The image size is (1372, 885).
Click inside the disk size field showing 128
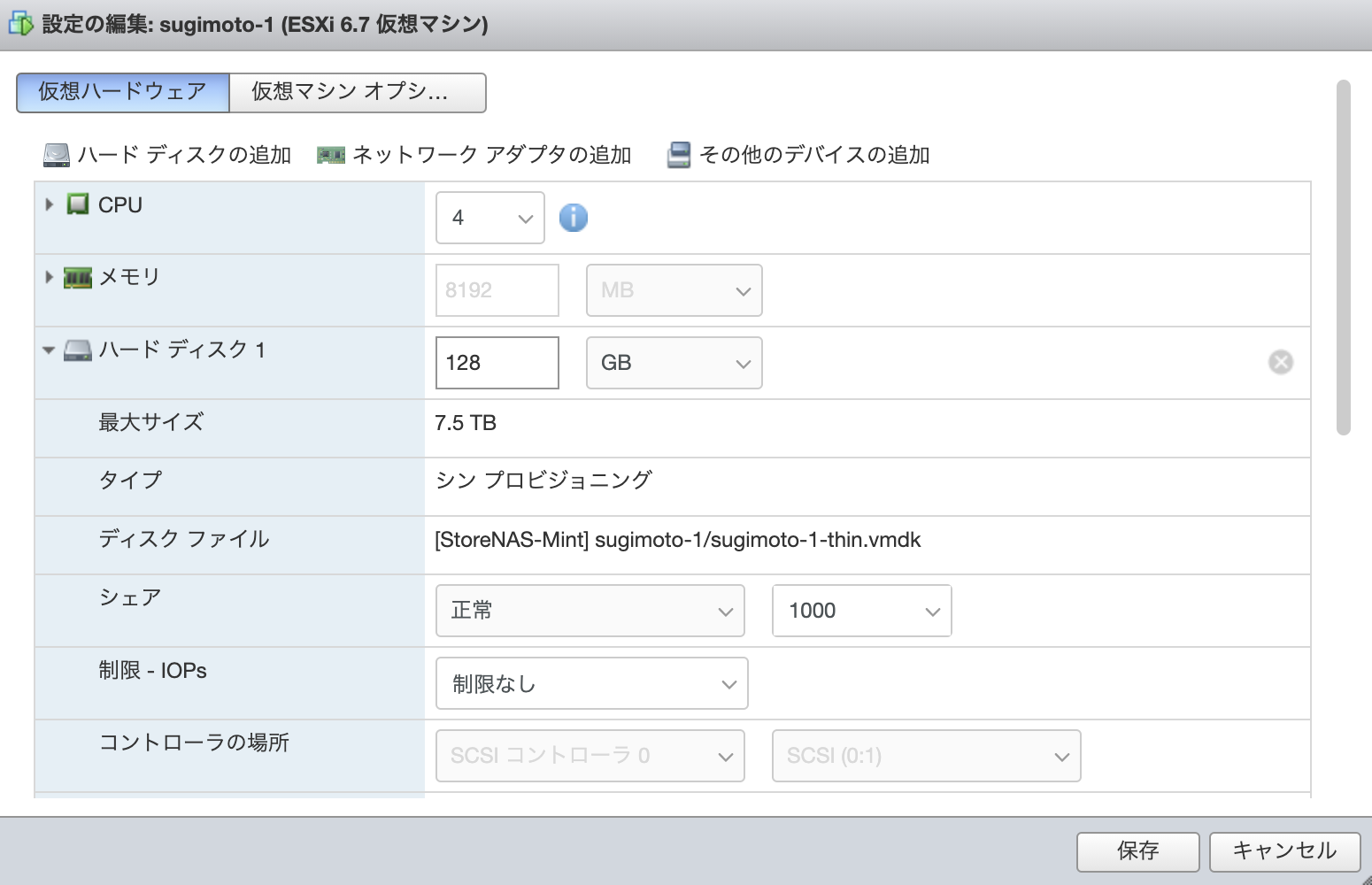point(496,362)
